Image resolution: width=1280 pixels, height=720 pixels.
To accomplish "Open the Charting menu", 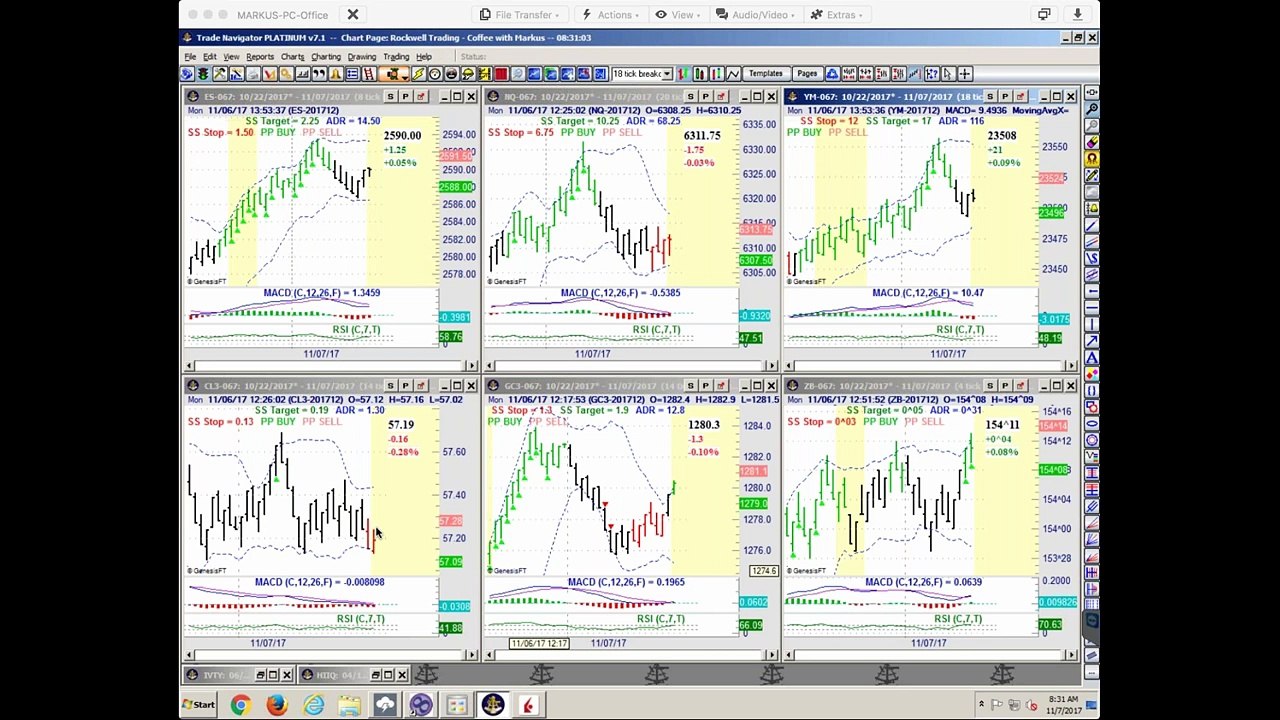I will [326, 57].
